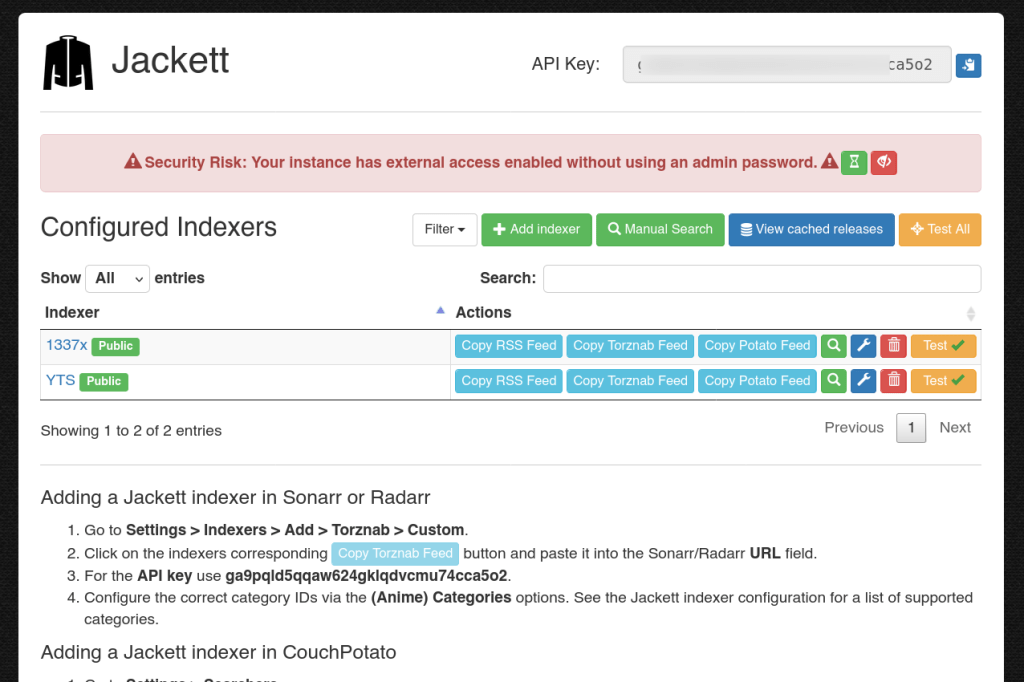Copy Potato Feed for 1337x
Viewport: 1024px width, 682px height.
click(x=757, y=346)
